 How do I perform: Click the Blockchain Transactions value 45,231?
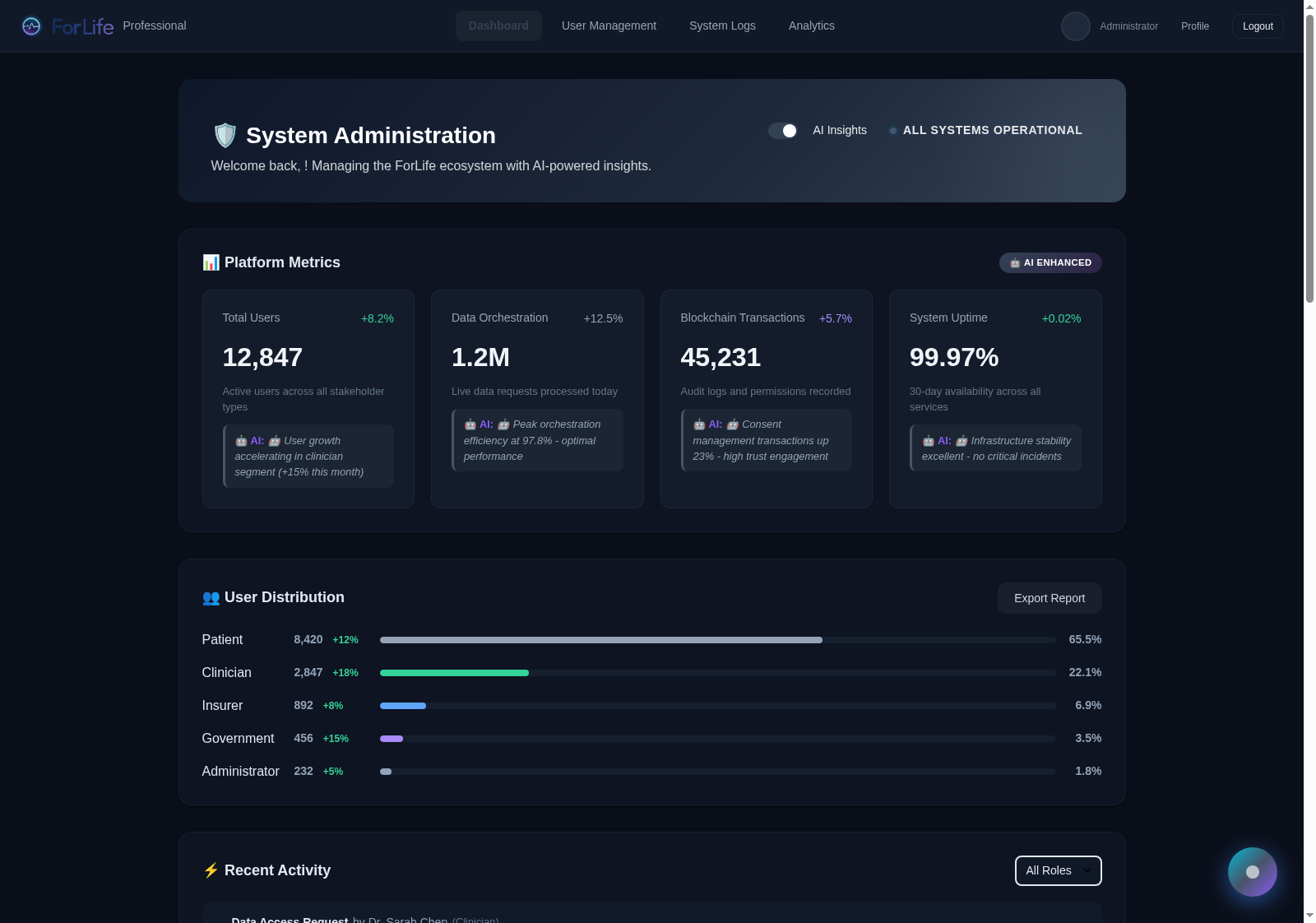click(721, 357)
